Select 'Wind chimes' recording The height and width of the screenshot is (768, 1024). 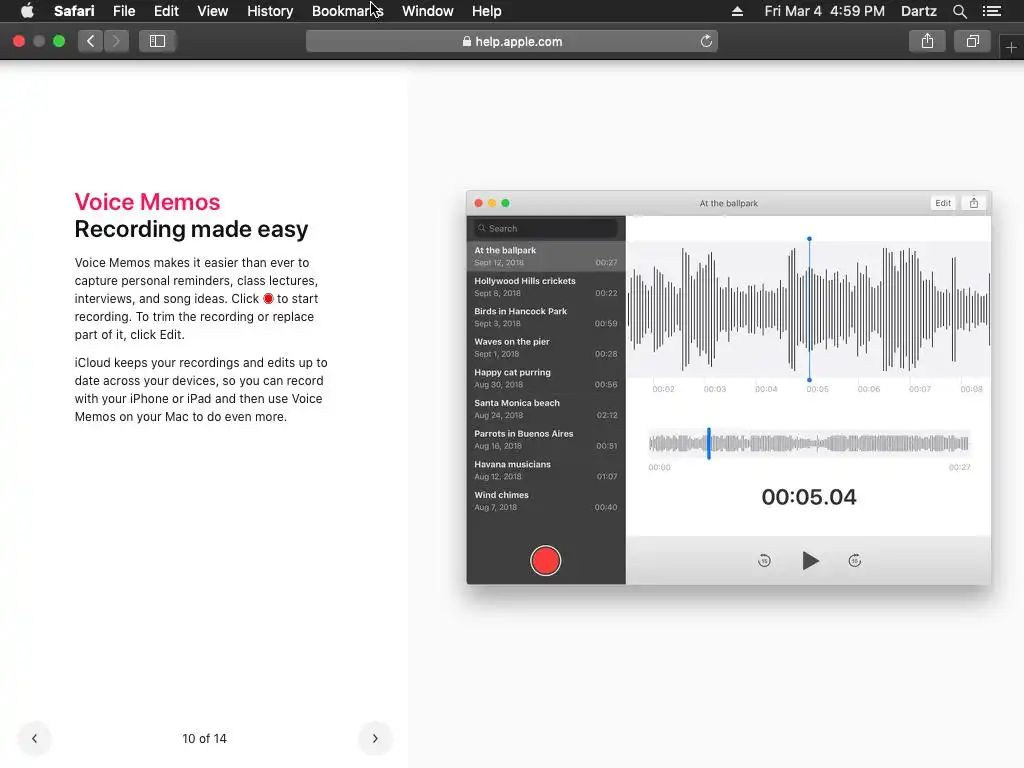pyautogui.click(x=546, y=501)
